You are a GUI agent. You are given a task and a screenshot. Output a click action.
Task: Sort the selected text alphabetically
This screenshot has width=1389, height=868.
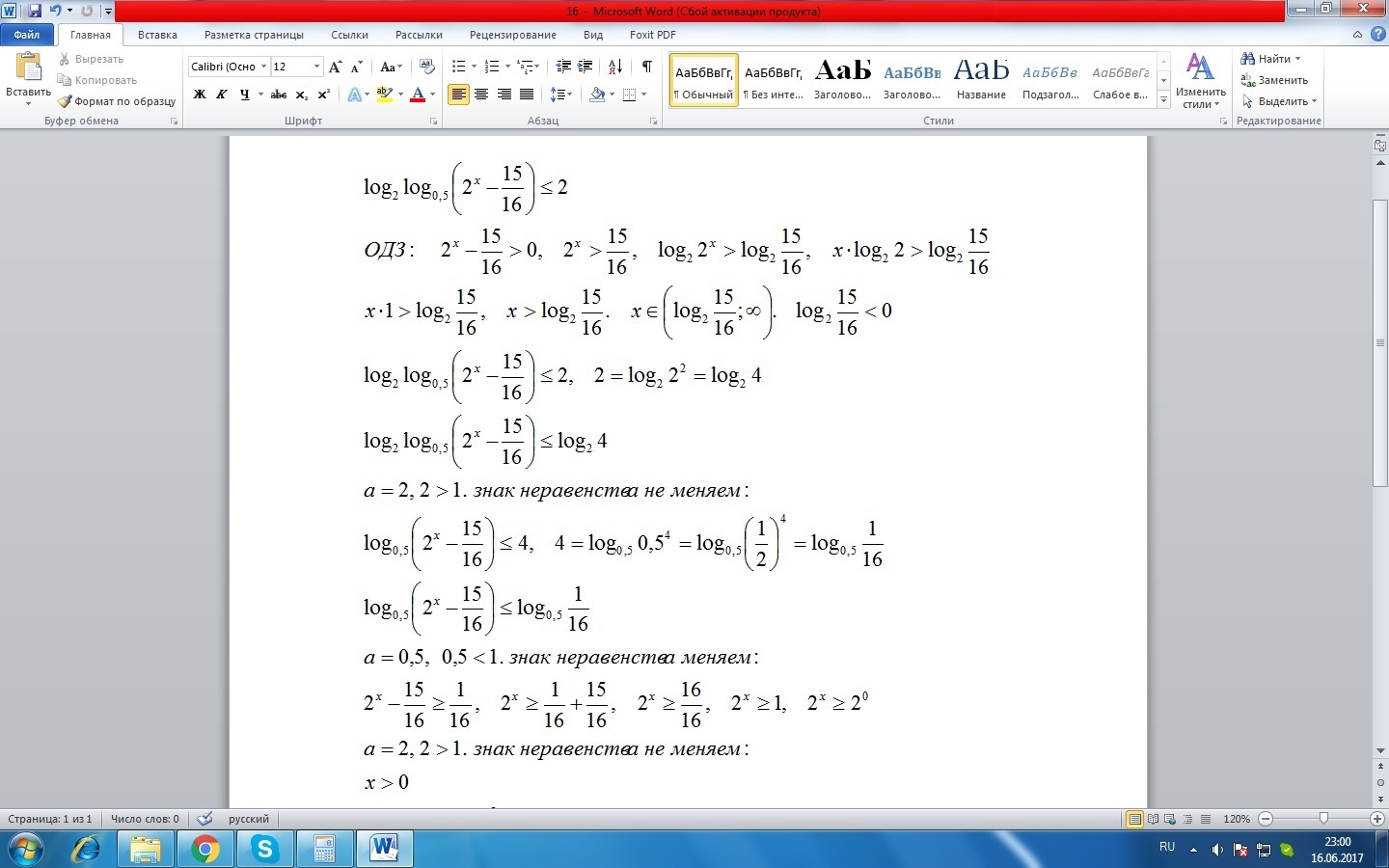615,67
